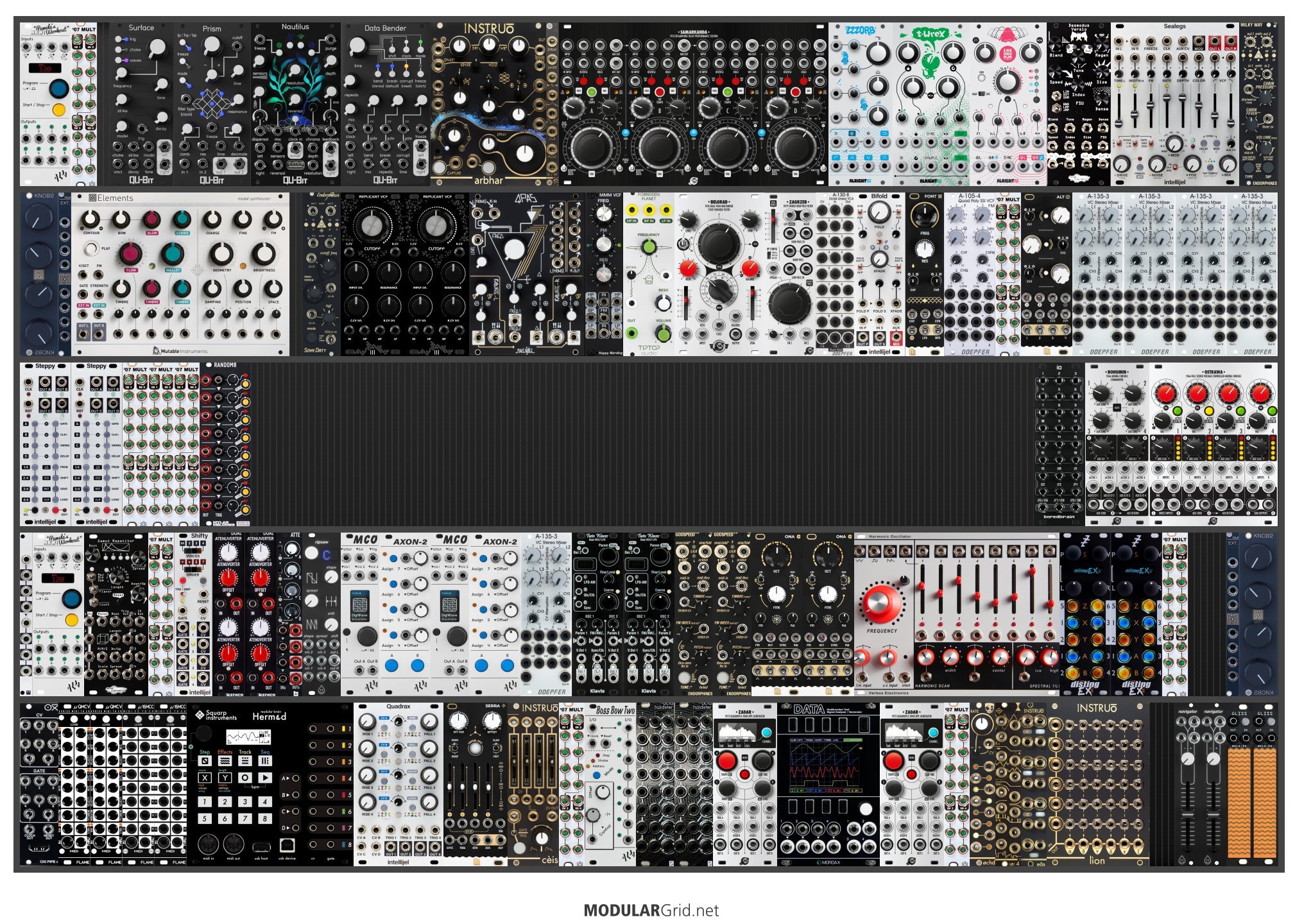Screen dimensions: 1304x924
Task: Click the large MALLET knob on Elements
Action: [172, 254]
